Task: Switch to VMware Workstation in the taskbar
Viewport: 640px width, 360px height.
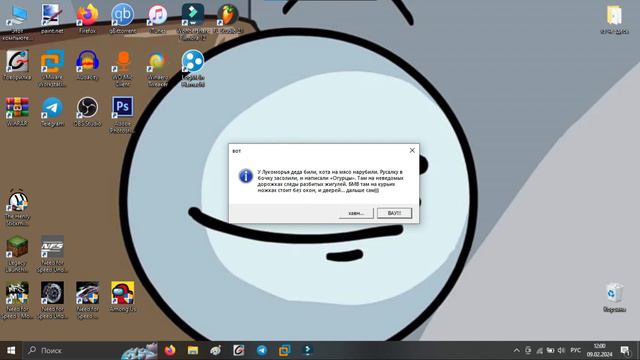Action: coord(284,350)
